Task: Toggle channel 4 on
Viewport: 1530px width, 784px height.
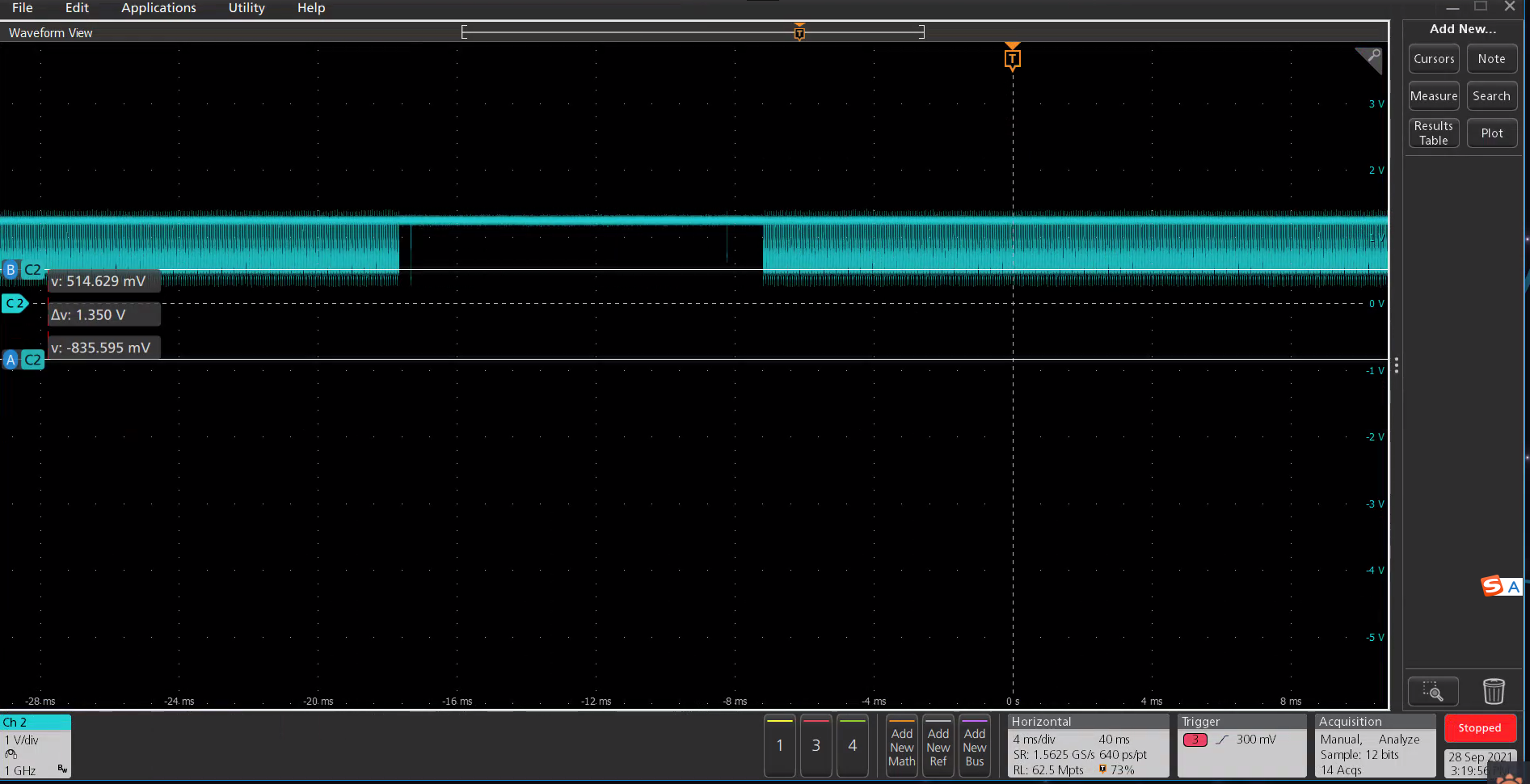Action: pos(852,745)
